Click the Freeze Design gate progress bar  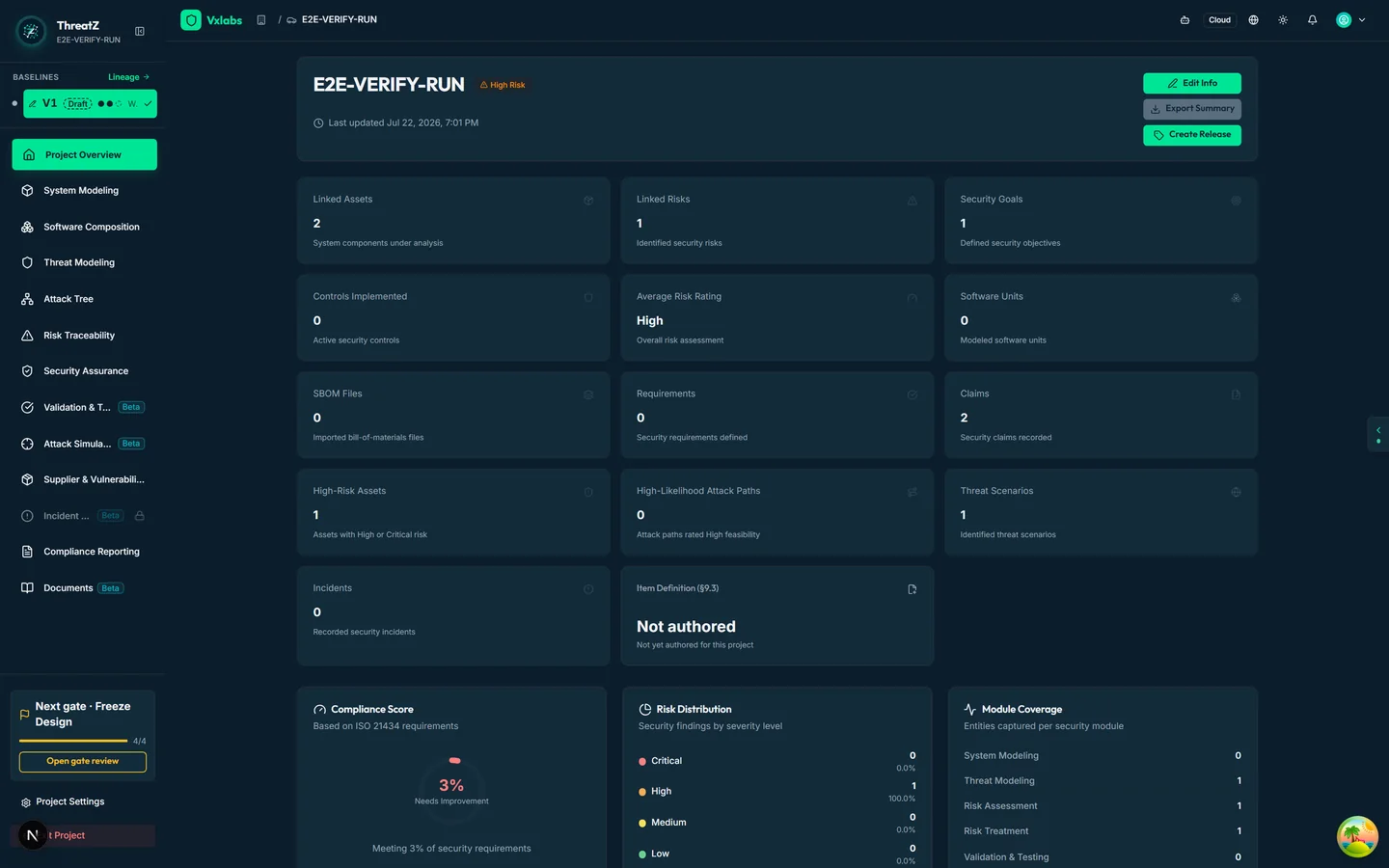coord(73,741)
